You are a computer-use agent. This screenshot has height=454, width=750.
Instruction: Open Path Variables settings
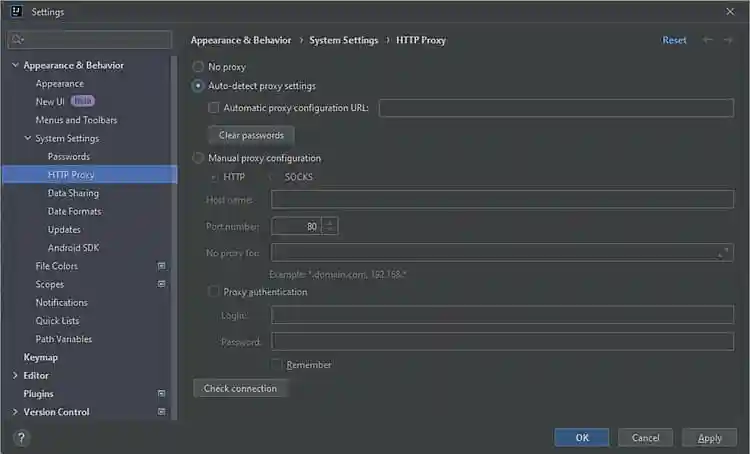coord(64,339)
